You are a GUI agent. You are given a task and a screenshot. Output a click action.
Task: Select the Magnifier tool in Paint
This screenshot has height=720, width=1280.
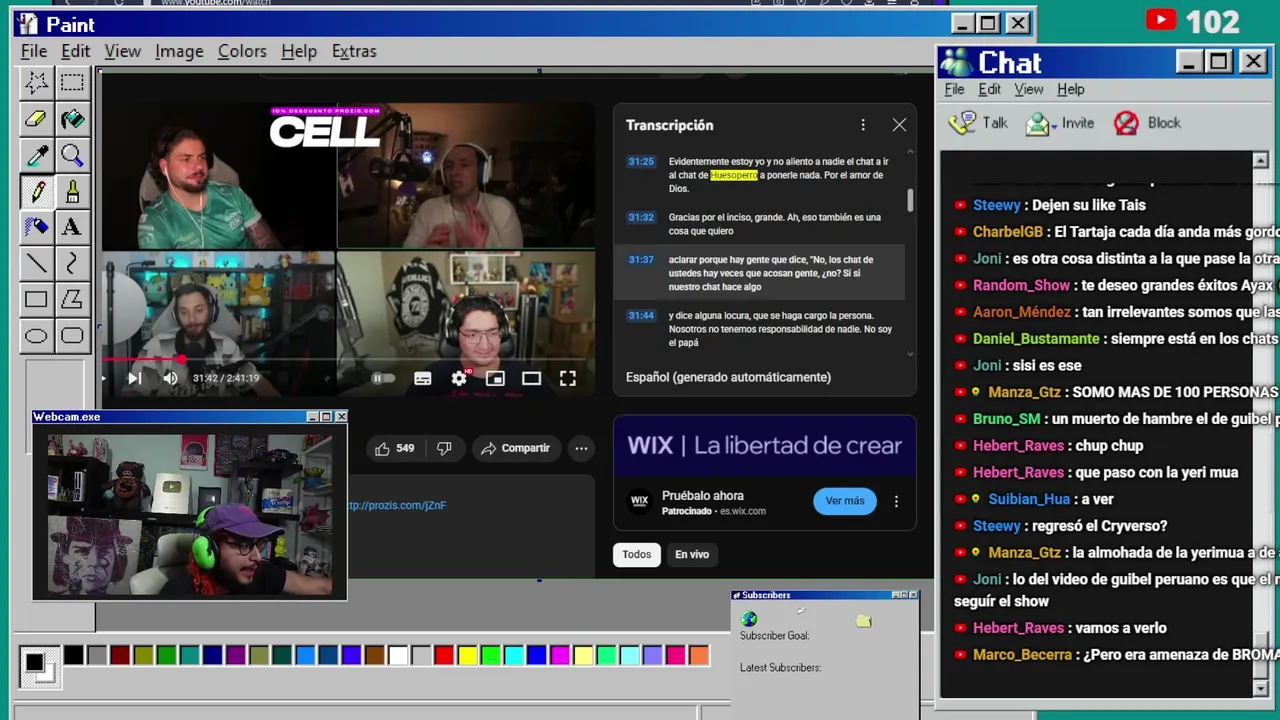[x=72, y=155]
